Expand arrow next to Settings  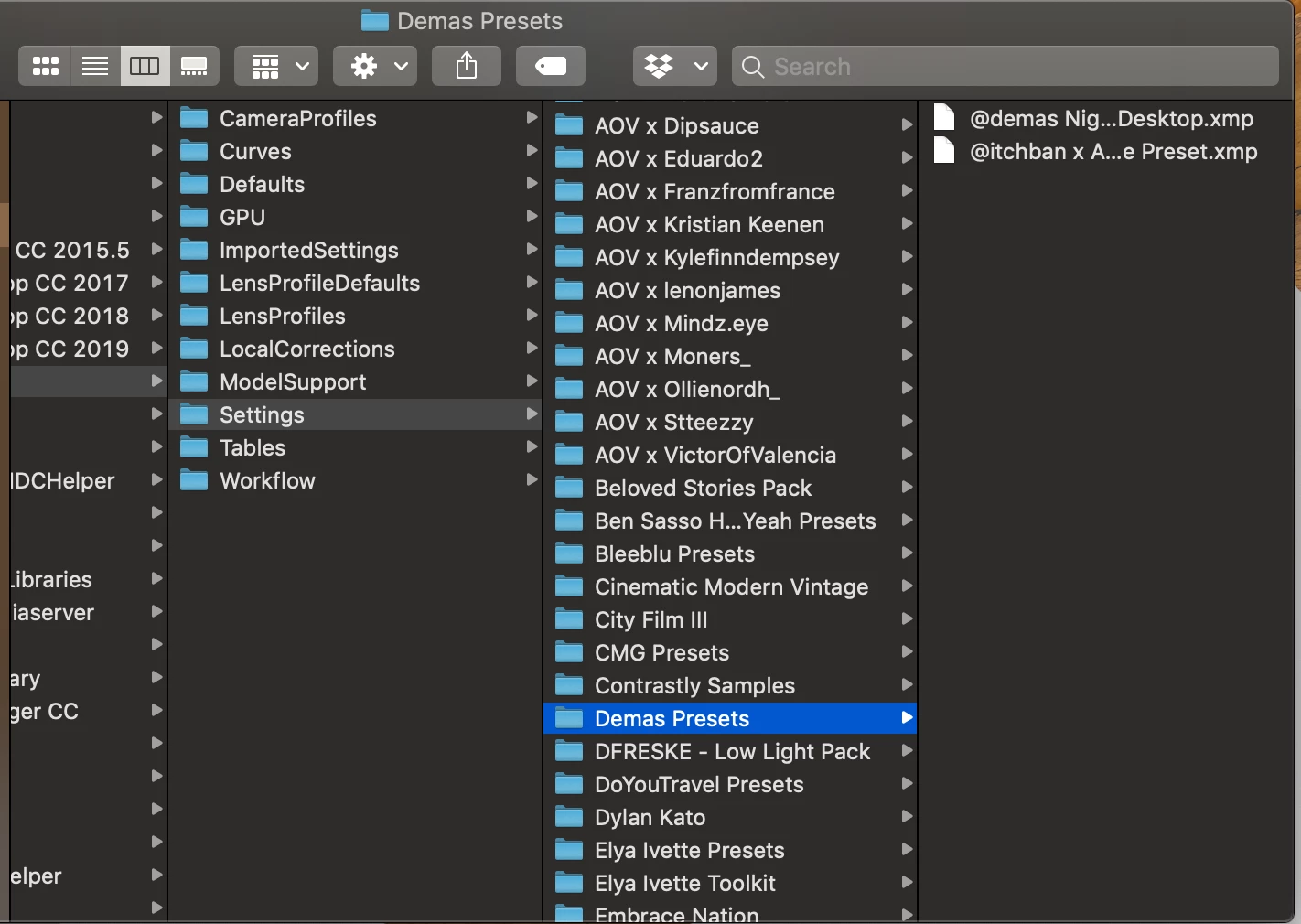[x=531, y=414]
